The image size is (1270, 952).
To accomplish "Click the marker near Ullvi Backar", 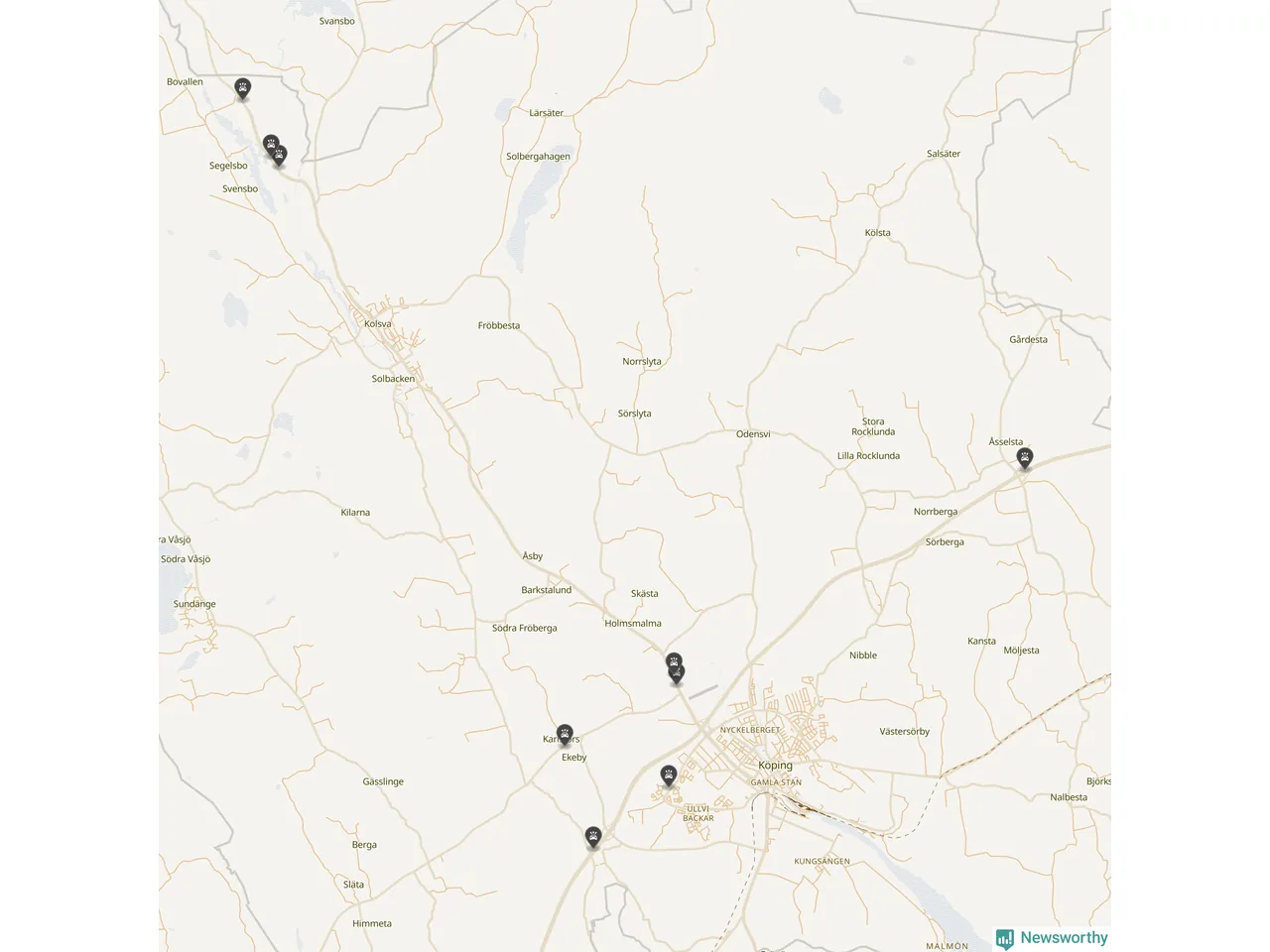I will (669, 775).
